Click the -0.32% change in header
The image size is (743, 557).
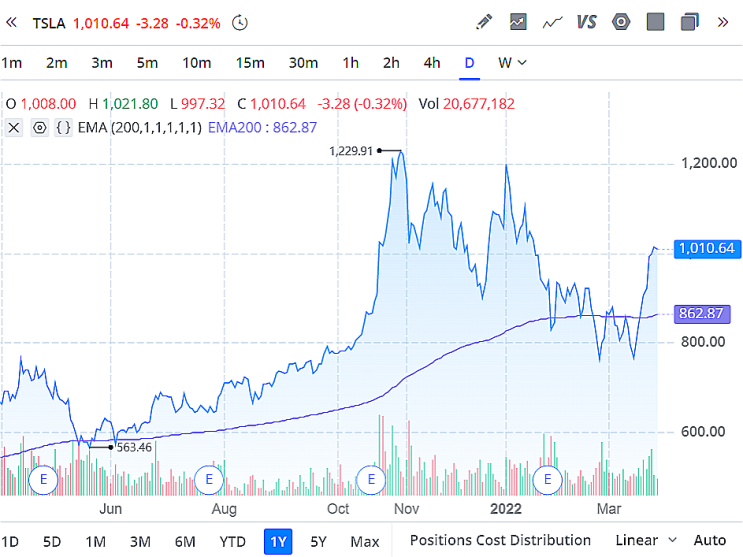point(198,23)
